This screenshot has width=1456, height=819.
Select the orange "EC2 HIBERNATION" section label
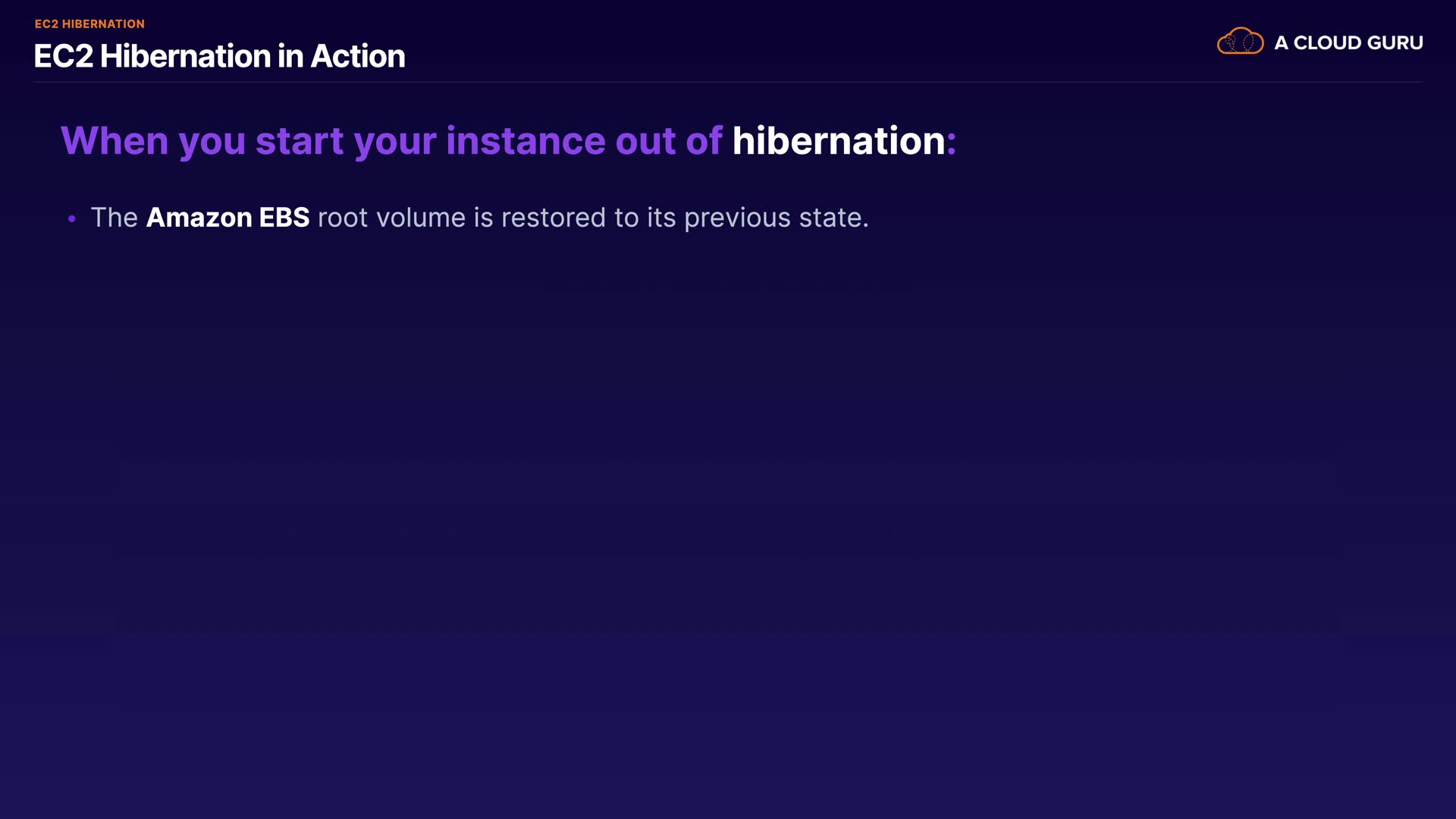click(x=89, y=24)
